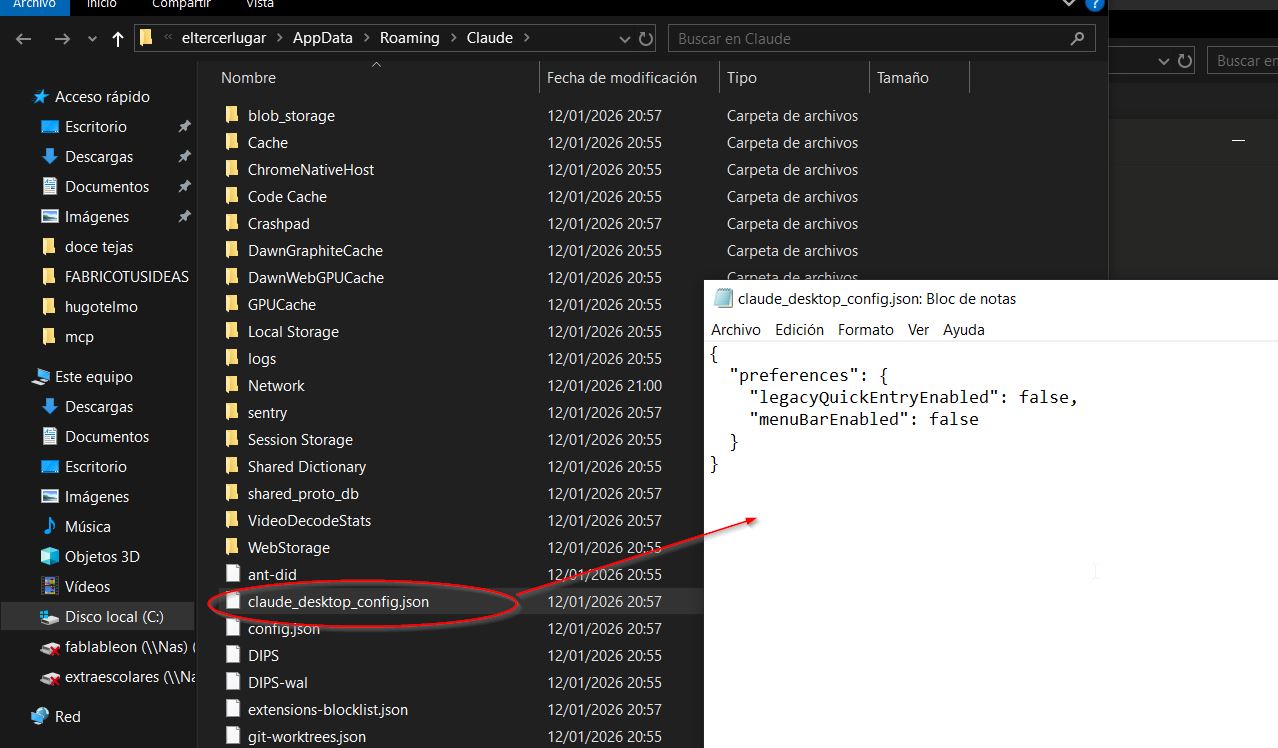This screenshot has height=748, width=1278.
Task: Click the up-one-level arrow button
Action: (x=118, y=39)
